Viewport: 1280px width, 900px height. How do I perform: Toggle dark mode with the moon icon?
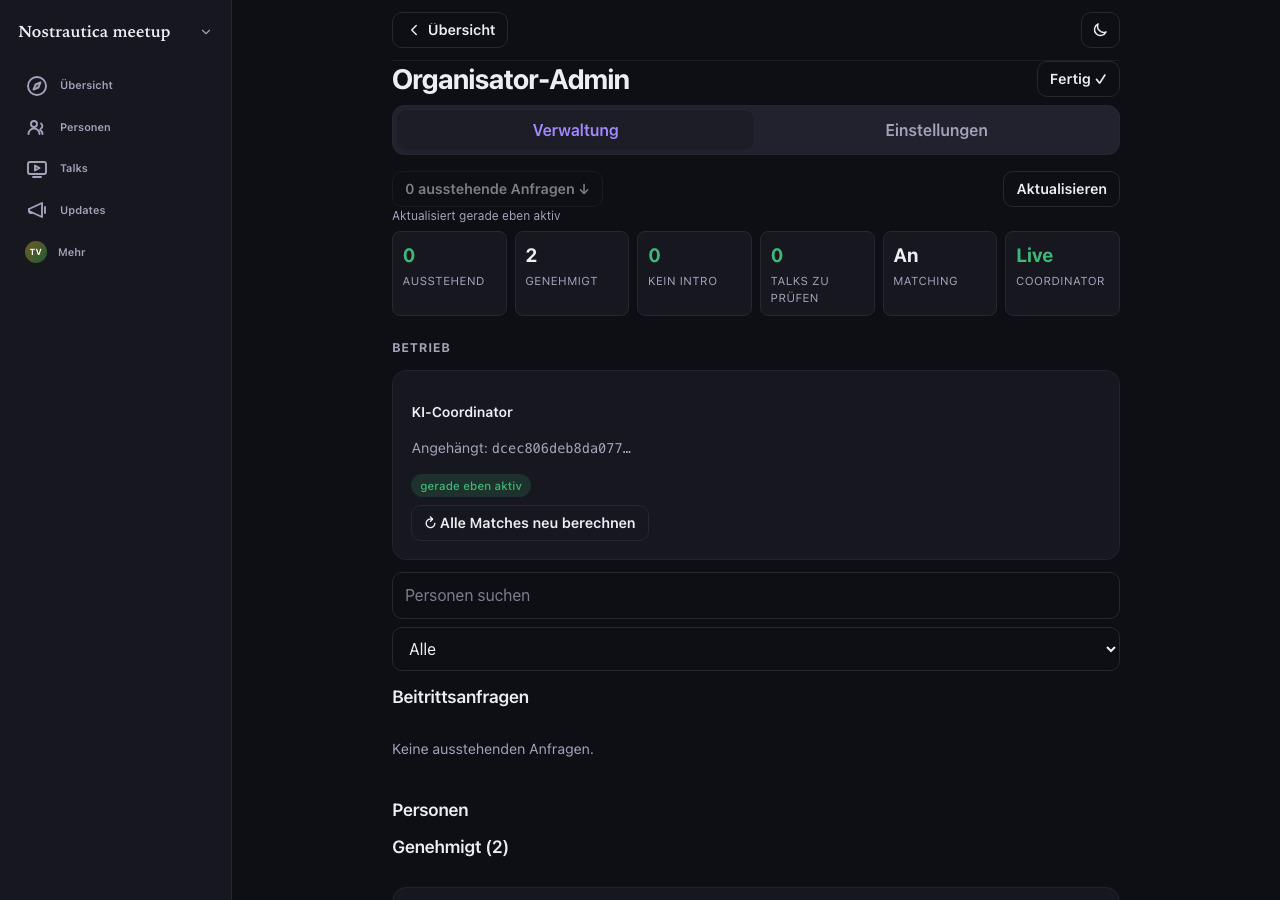(1100, 30)
